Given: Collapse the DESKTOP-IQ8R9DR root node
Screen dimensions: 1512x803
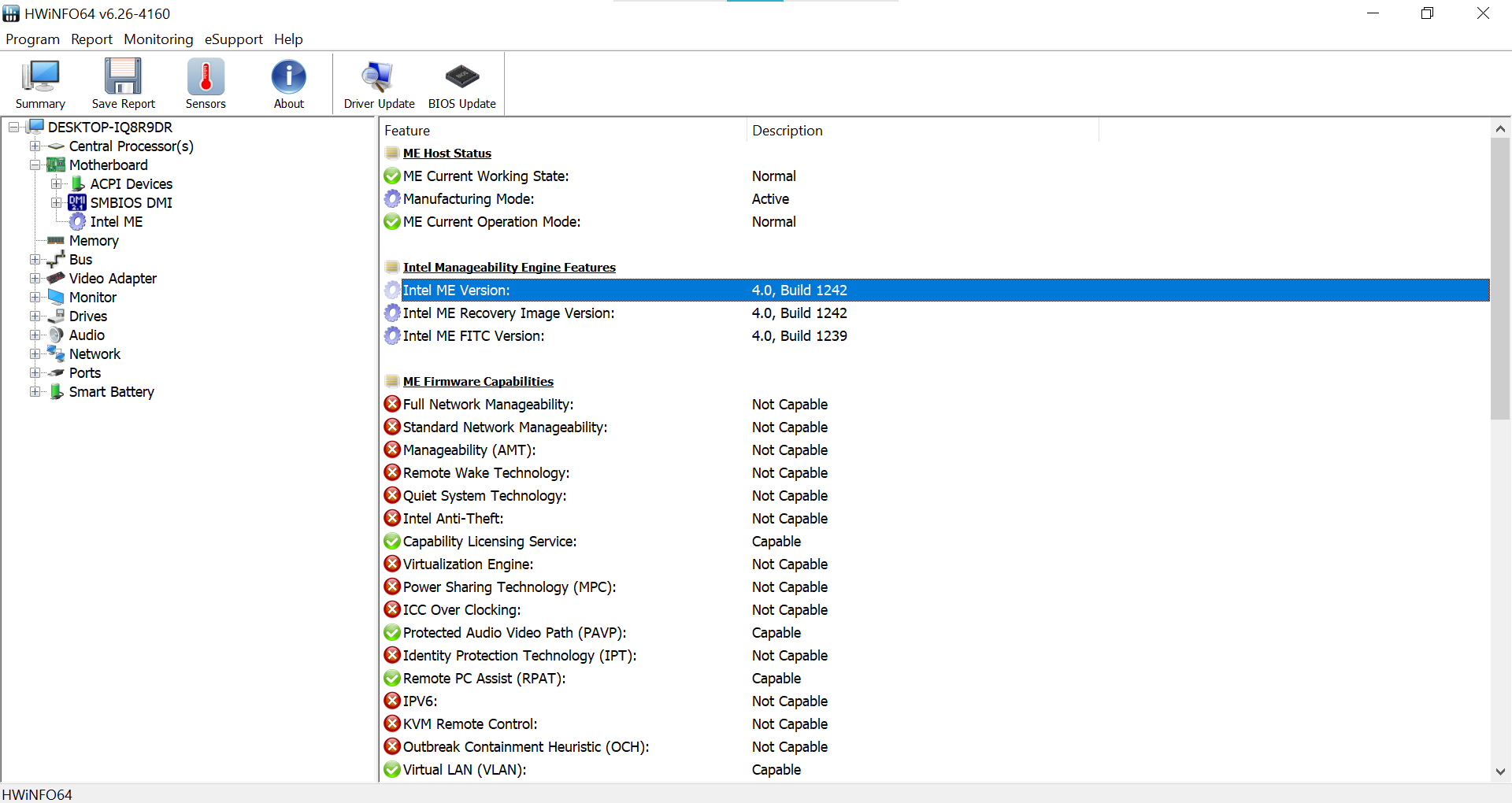Looking at the screenshot, I should [14, 127].
